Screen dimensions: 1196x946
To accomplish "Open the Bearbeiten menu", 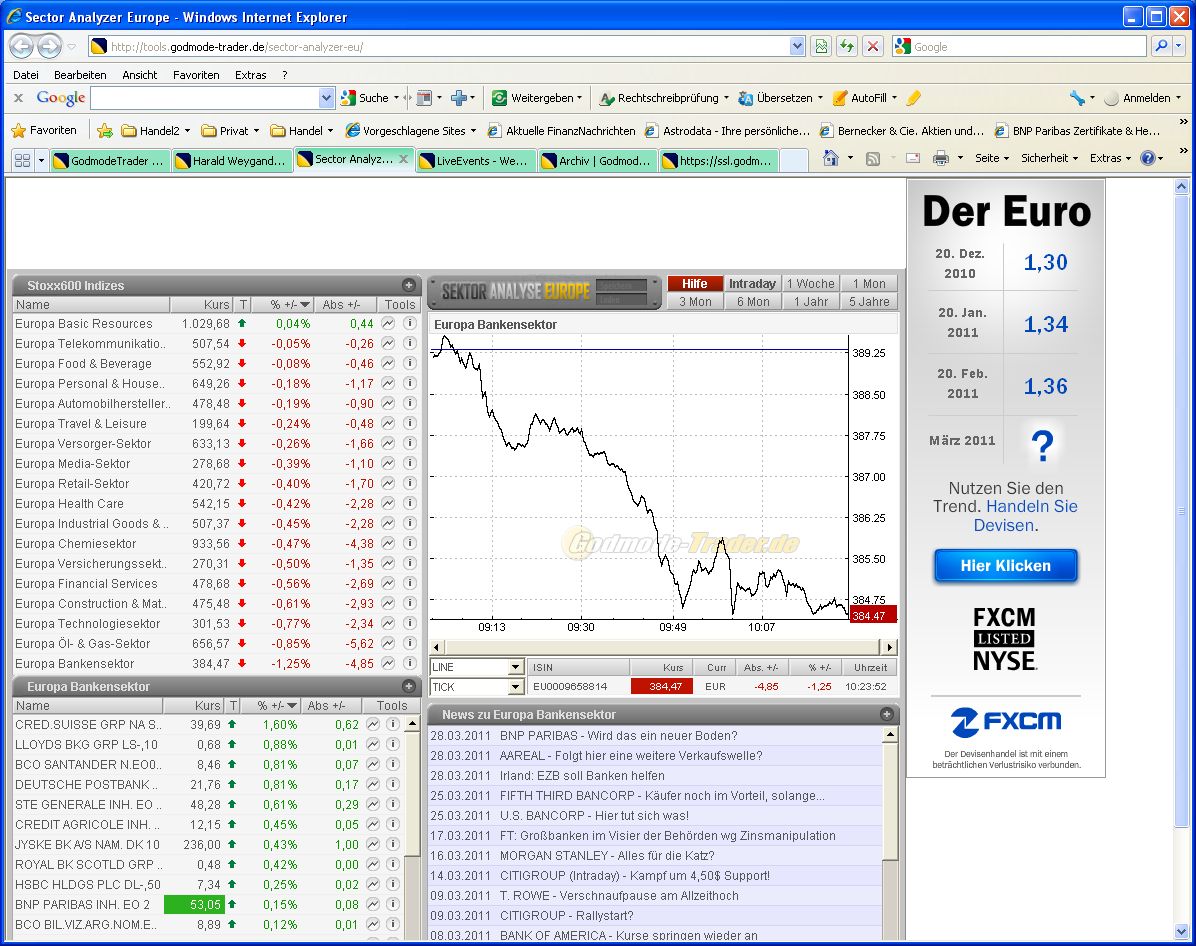I will (x=80, y=75).
